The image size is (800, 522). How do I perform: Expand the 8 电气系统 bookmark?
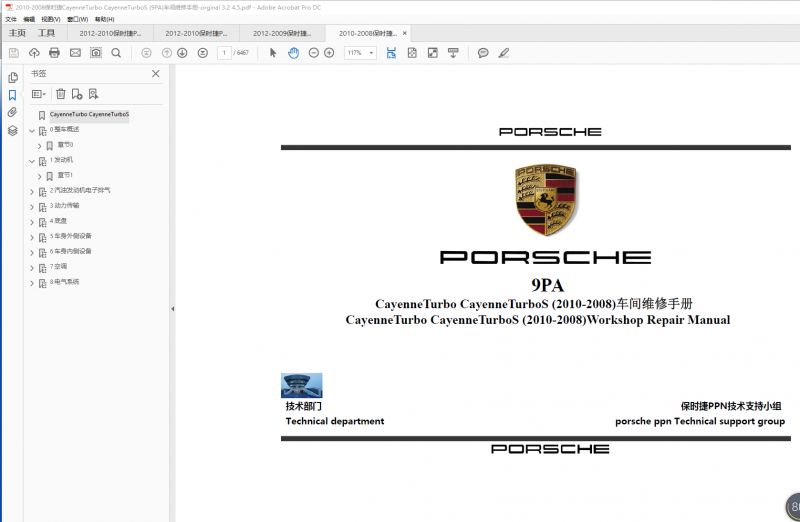point(32,283)
